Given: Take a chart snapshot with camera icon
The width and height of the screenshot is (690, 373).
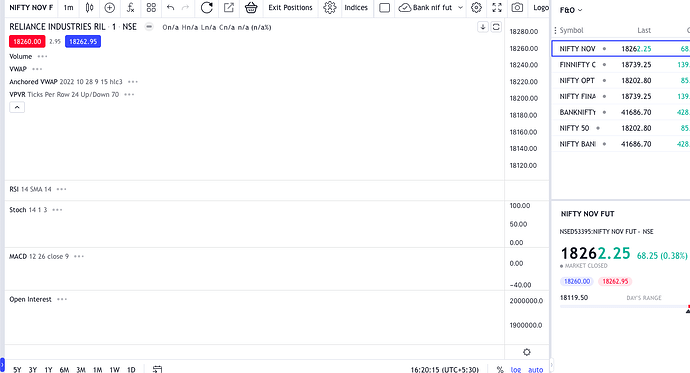Looking at the screenshot, I should coord(517,7).
